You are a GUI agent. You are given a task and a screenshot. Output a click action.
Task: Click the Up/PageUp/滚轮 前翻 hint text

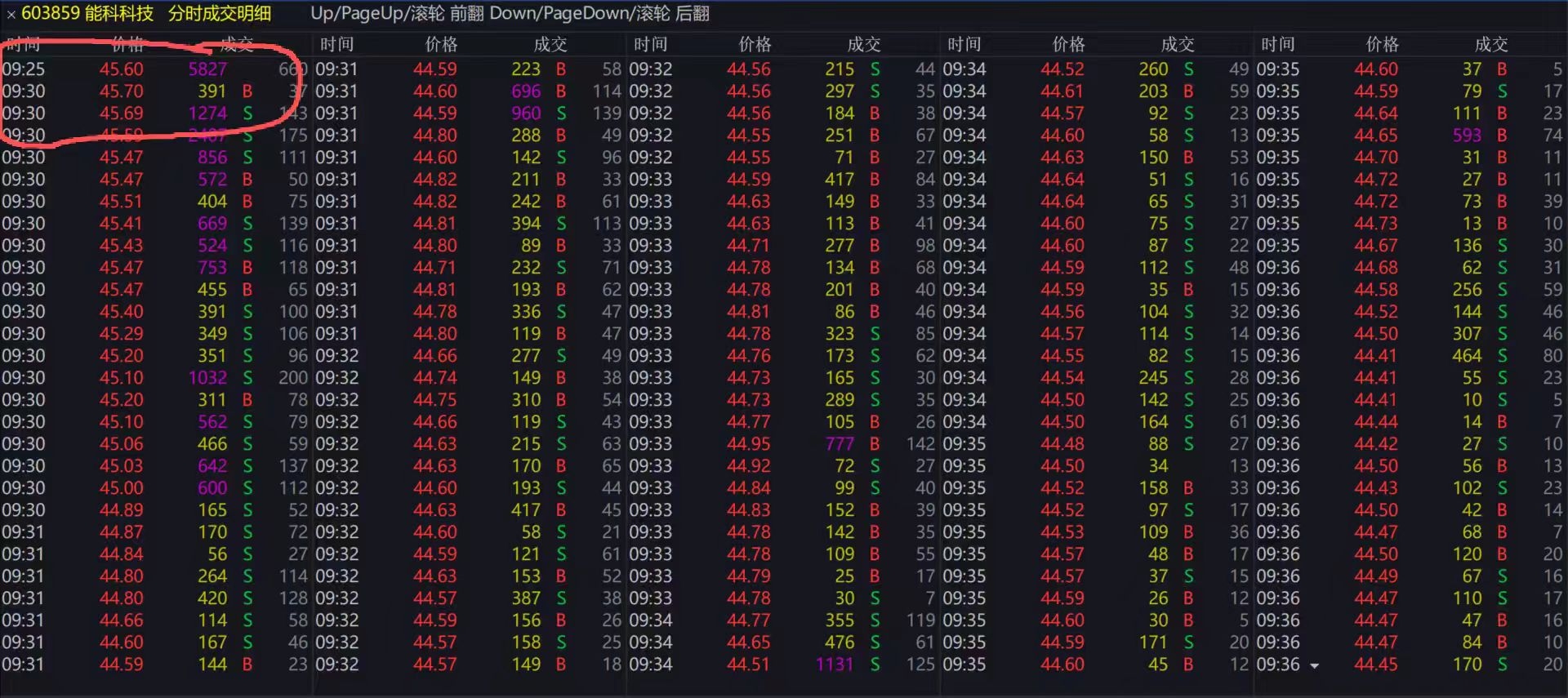click(x=397, y=14)
